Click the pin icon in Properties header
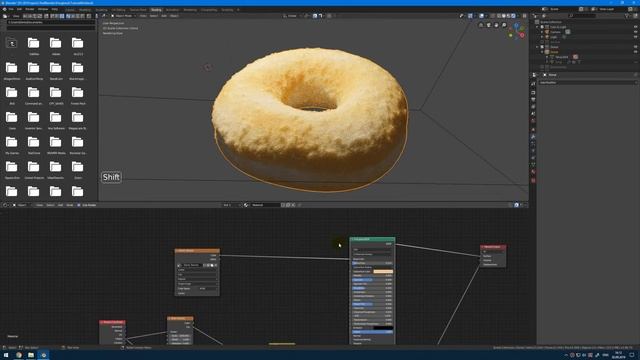The image size is (640, 360). point(636,75)
